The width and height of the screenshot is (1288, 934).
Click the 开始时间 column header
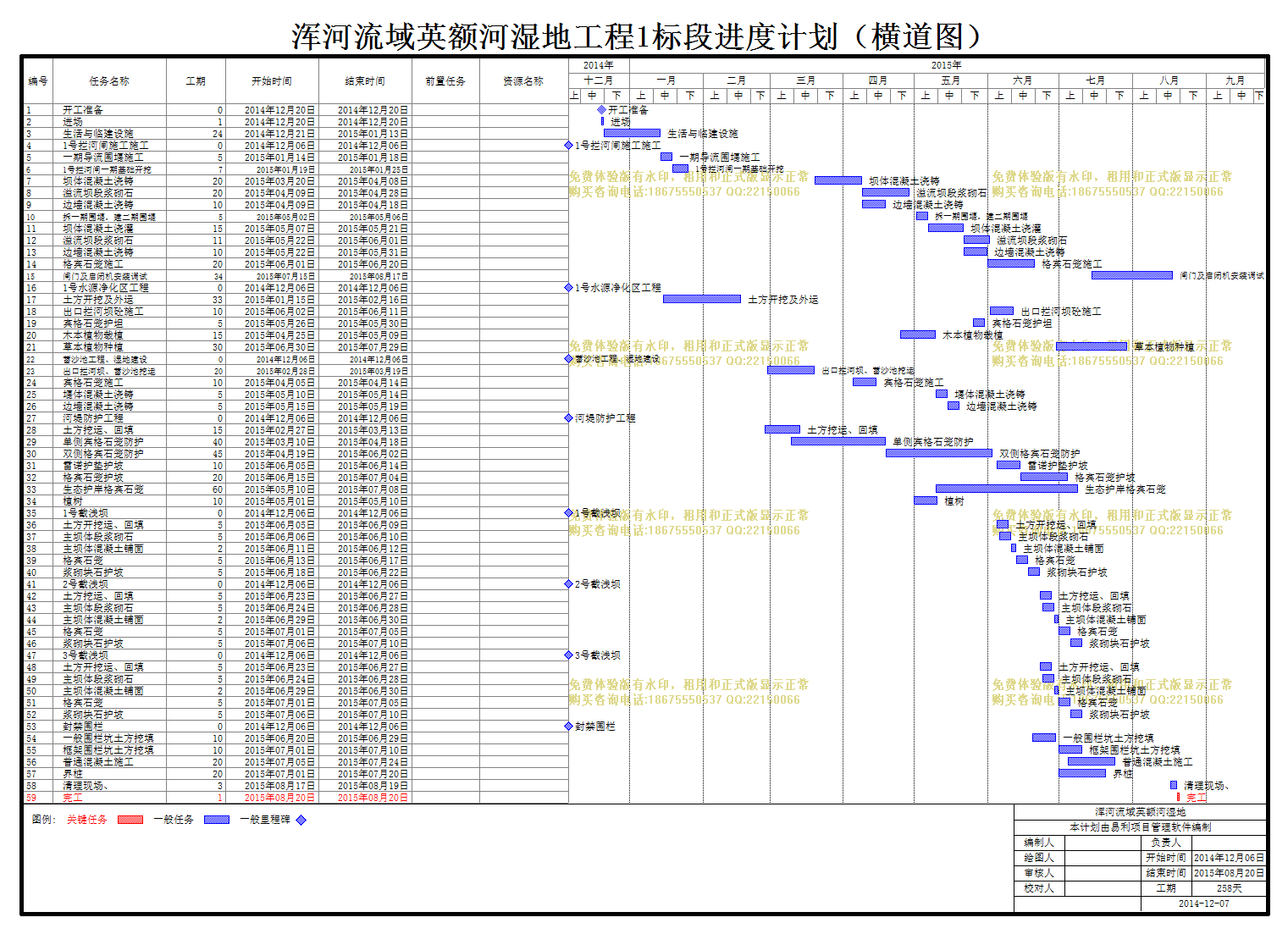point(272,81)
